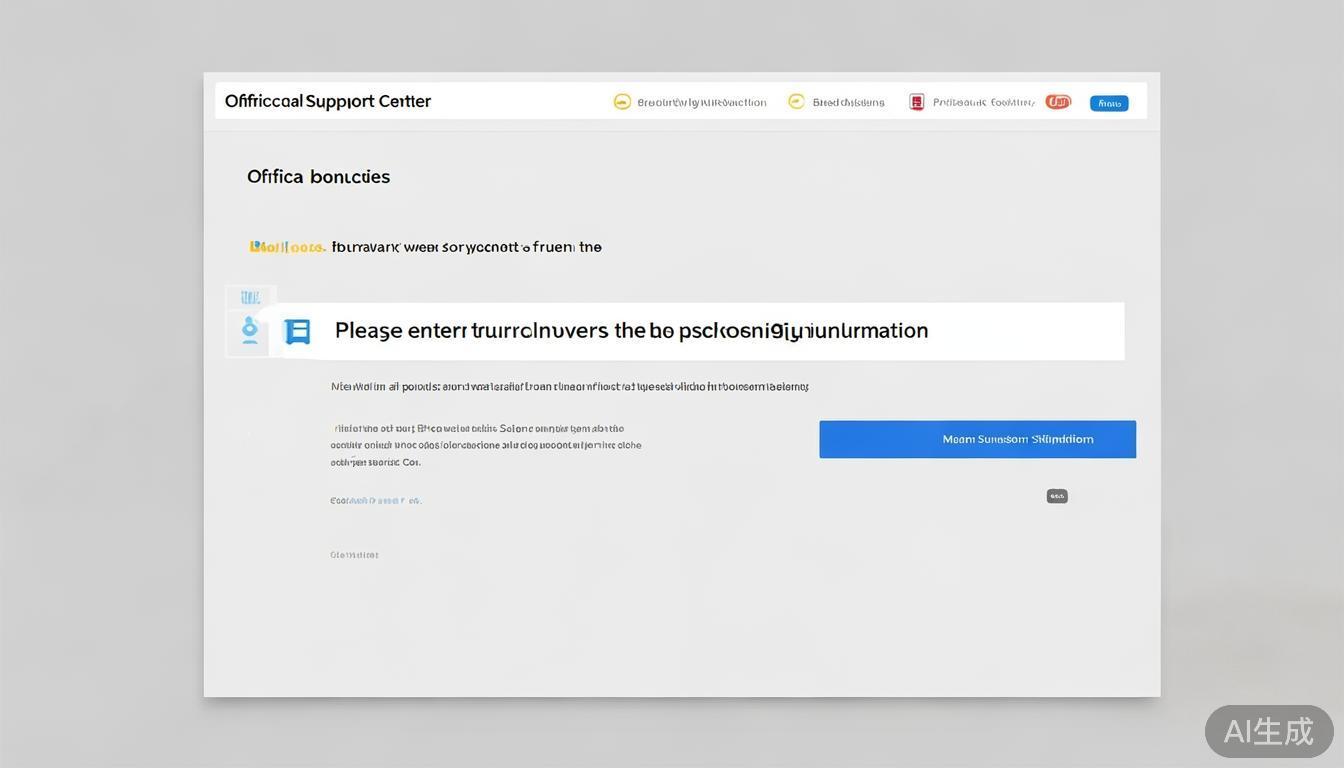Click the red document icon in header
1344x768 pixels.
coord(916,102)
